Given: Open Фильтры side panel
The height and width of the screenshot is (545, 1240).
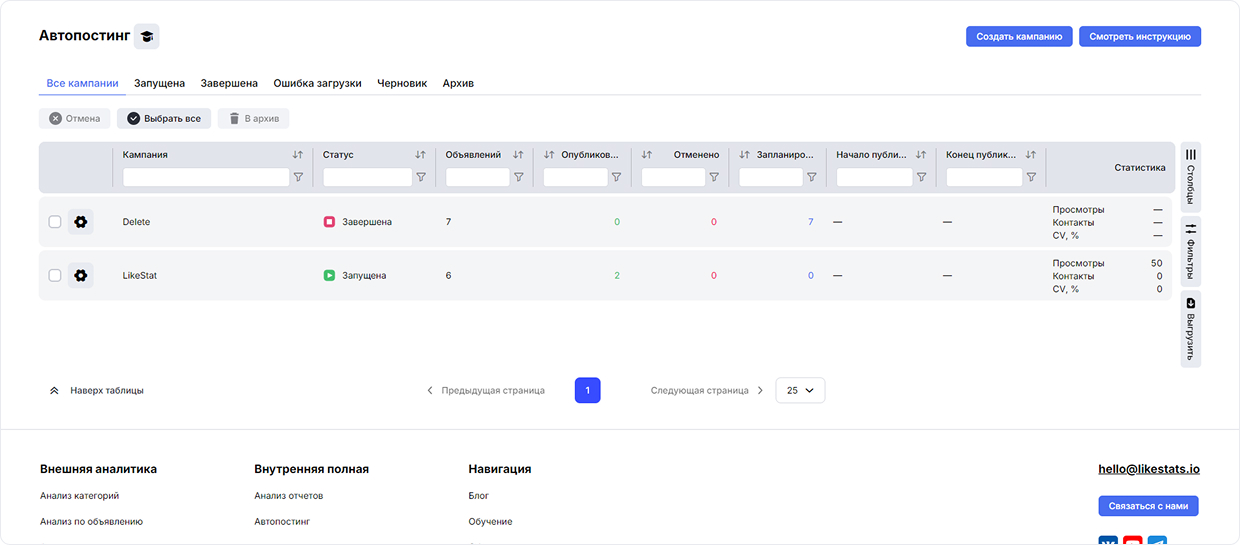Looking at the screenshot, I should 1190,251.
